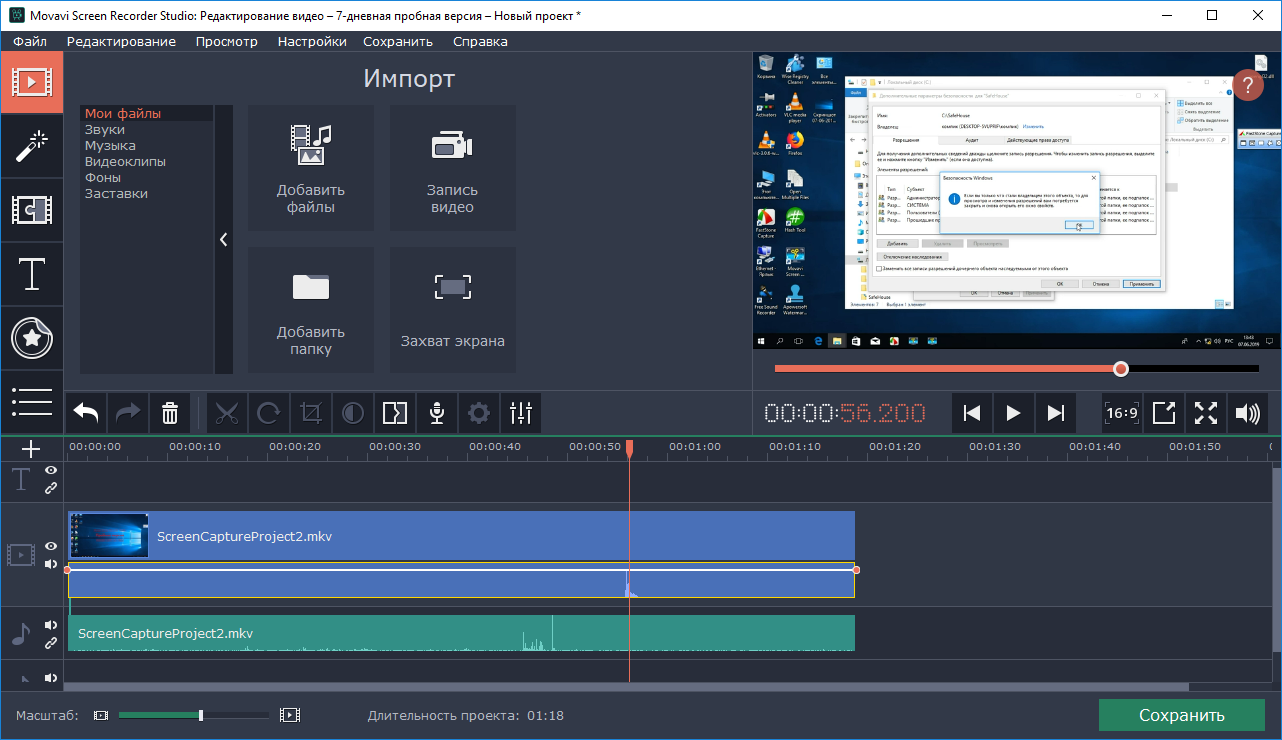Switch preview to full screen
Image resolution: width=1282 pixels, height=740 pixels.
pos(1206,412)
